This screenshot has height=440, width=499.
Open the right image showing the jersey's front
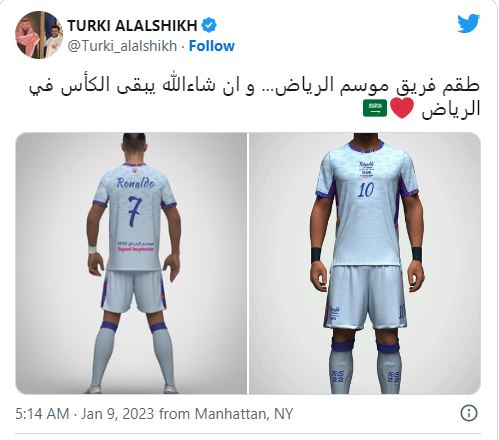click(x=365, y=263)
